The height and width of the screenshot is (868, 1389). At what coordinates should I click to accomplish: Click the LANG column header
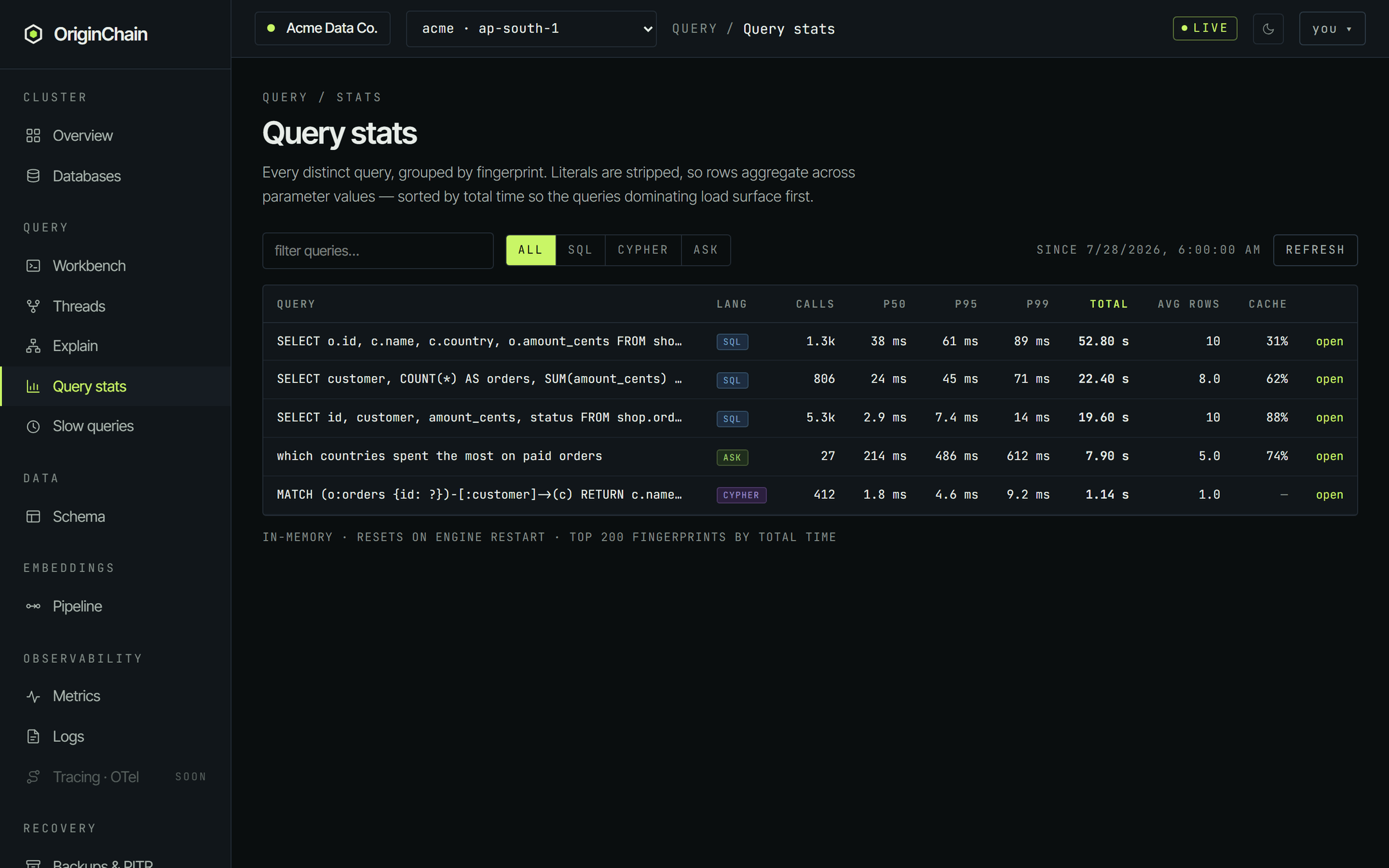(x=732, y=304)
